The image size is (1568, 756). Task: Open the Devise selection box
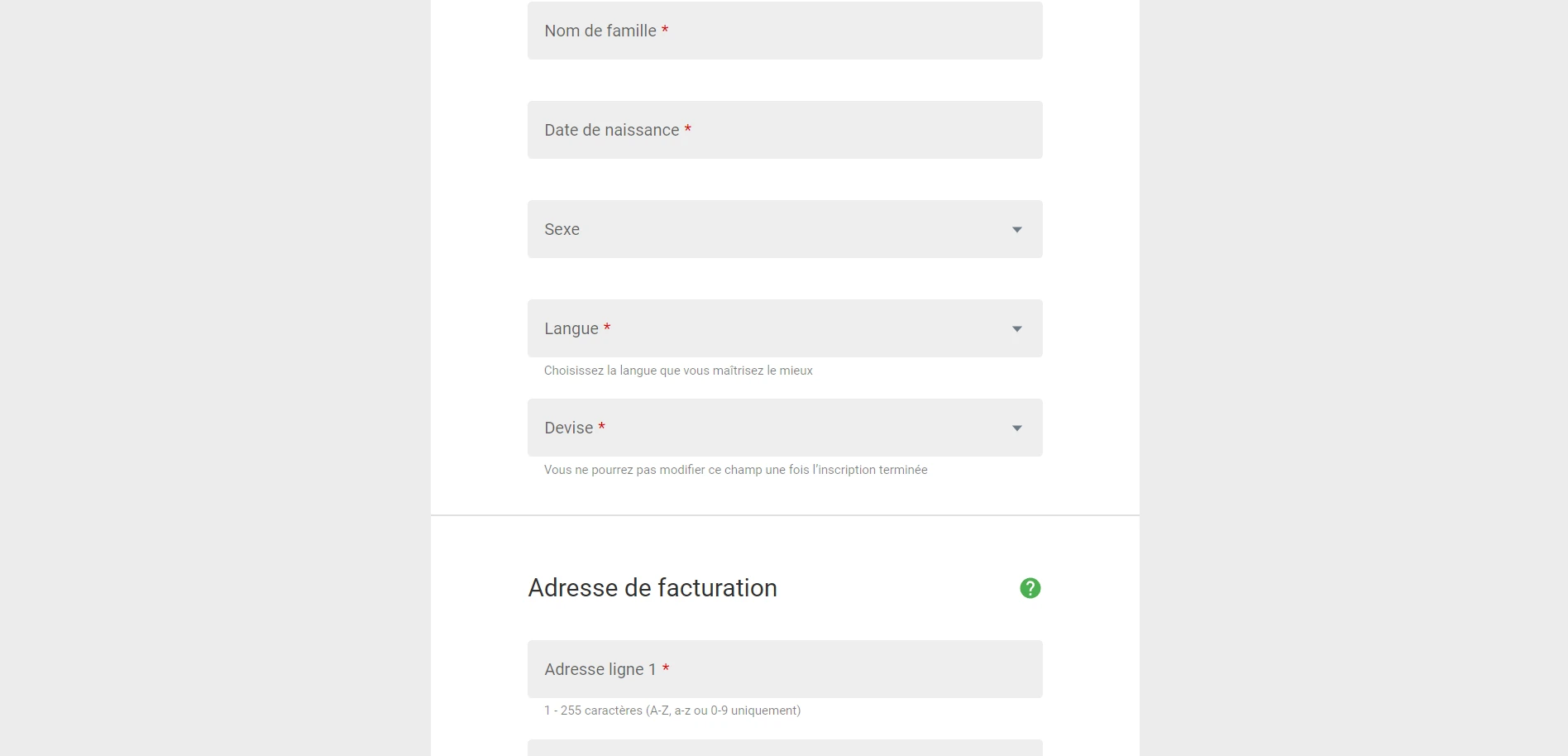(785, 428)
